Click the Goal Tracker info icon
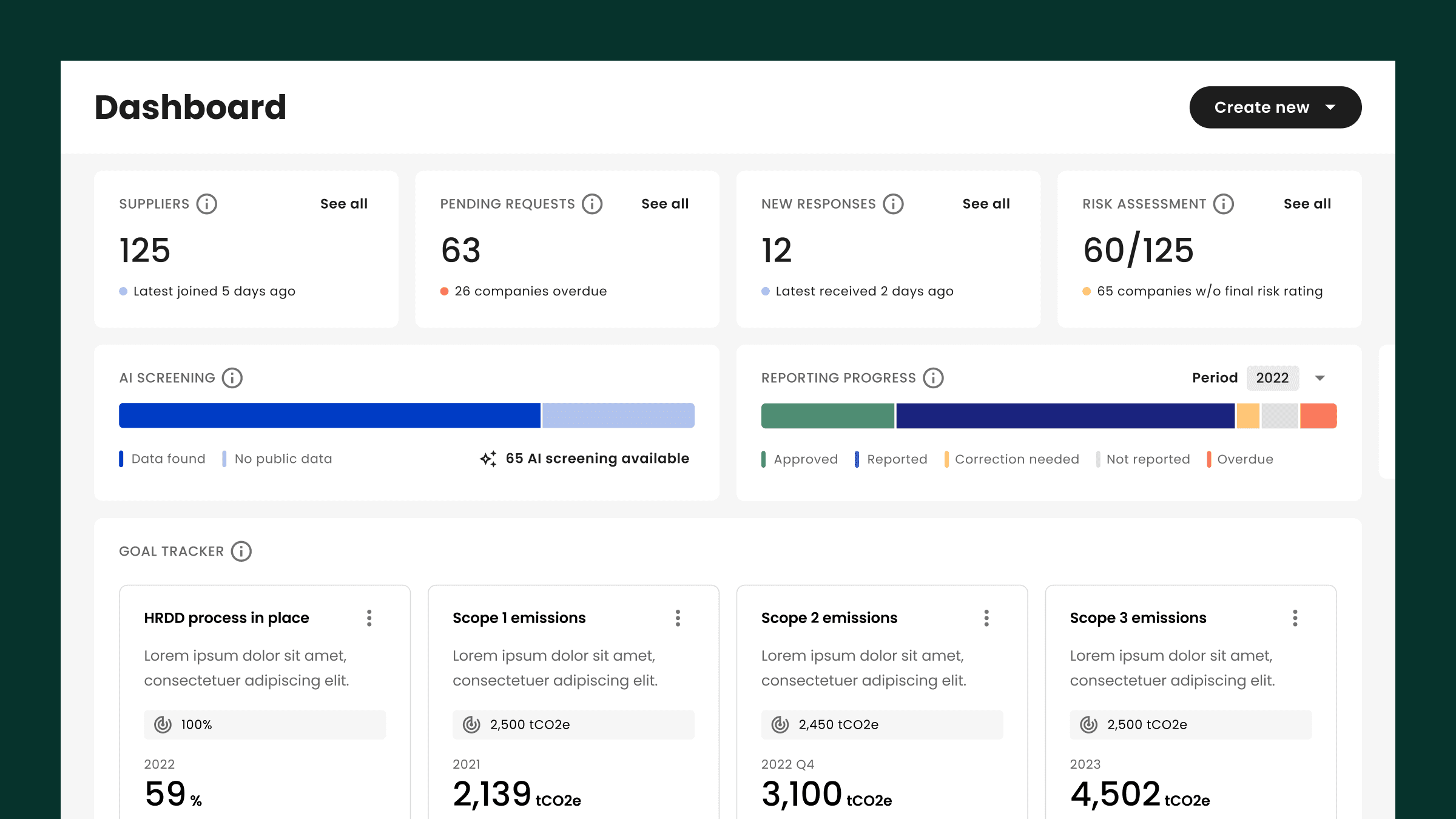The image size is (1456, 819). tap(241, 551)
